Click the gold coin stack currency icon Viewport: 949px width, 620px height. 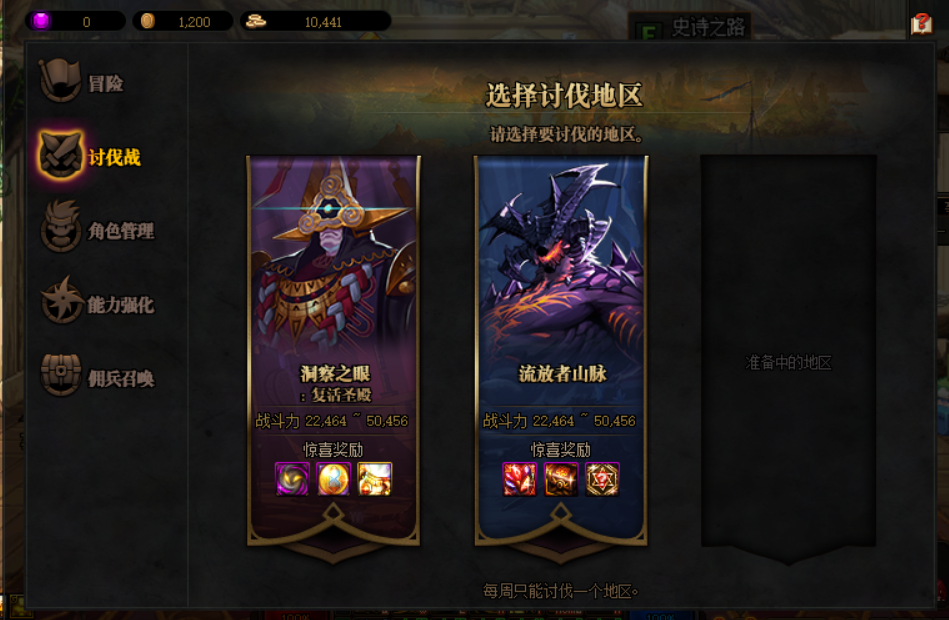255,21
